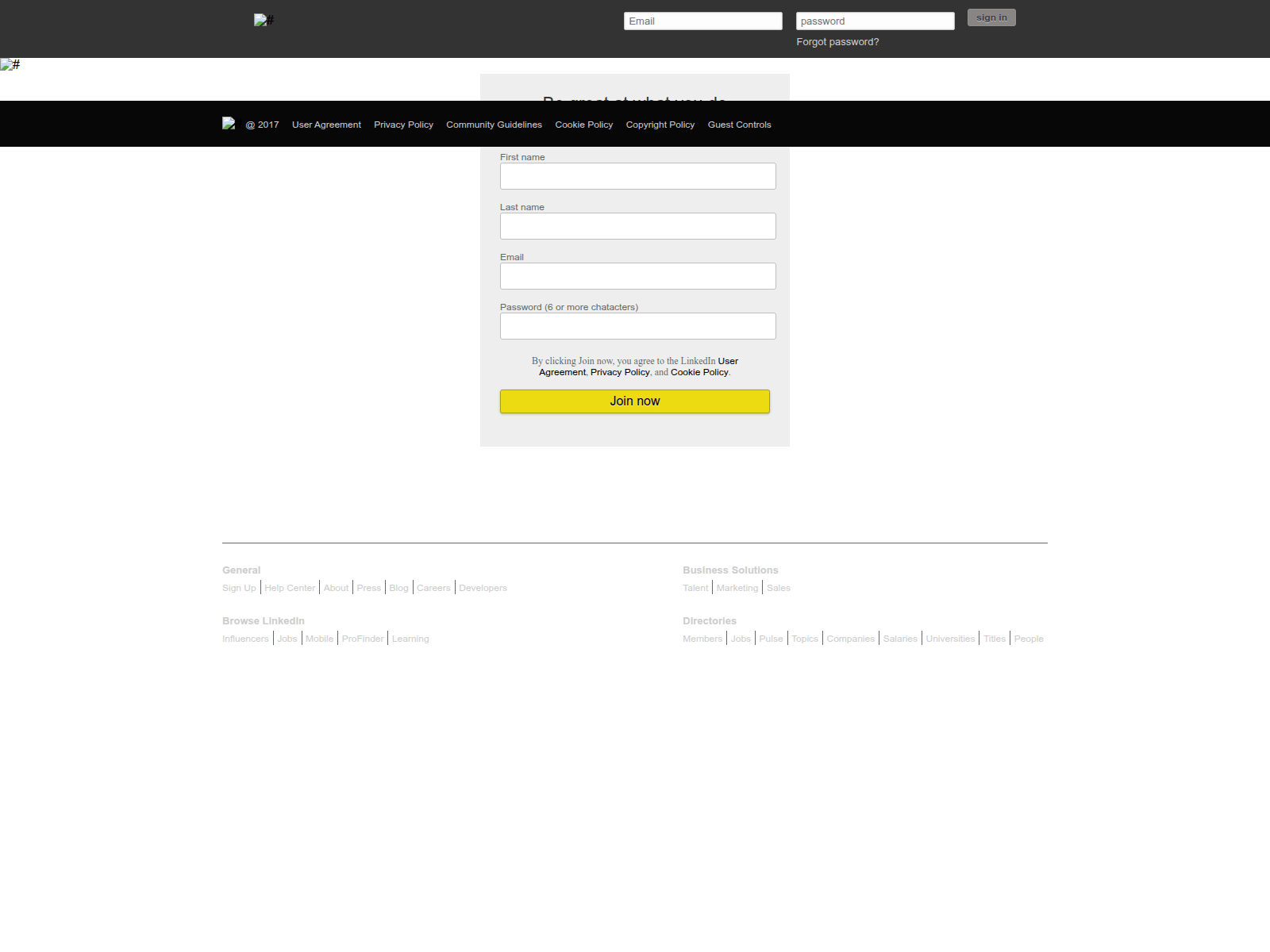1270x952 pixels.
Task: Open the Learning footer link
Action: pyautogui.click(x=410, y=639)
